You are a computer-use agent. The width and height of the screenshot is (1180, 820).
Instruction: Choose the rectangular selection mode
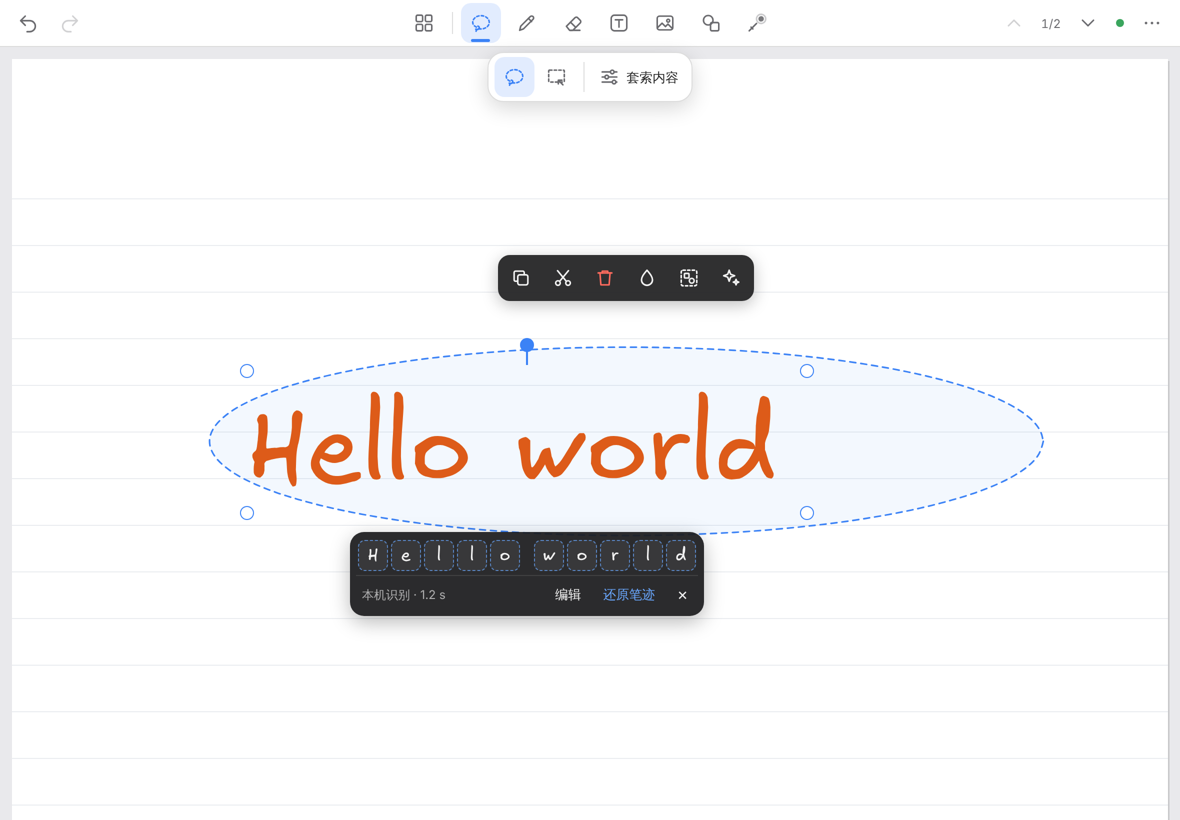coord(557,77)
